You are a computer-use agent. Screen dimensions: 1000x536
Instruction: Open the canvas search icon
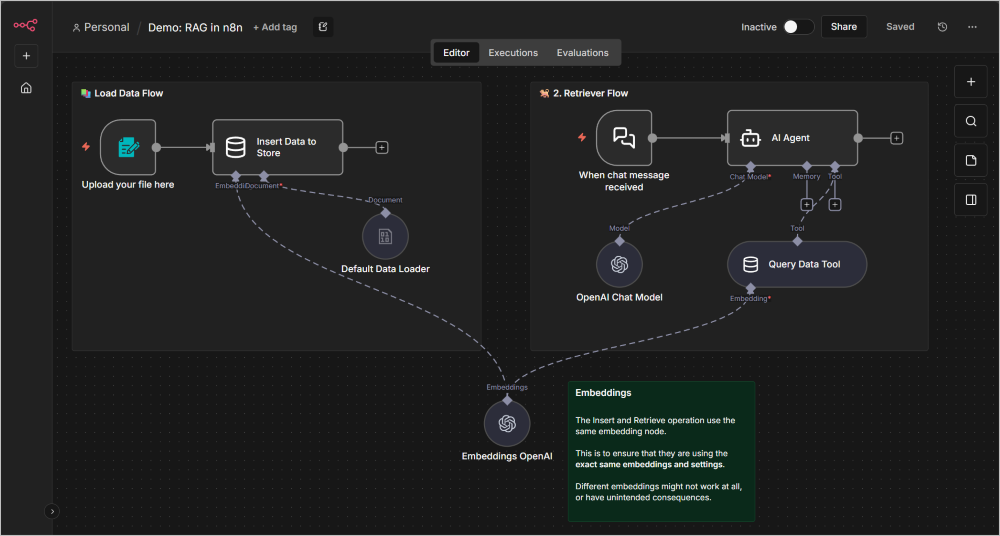(970, 122)
